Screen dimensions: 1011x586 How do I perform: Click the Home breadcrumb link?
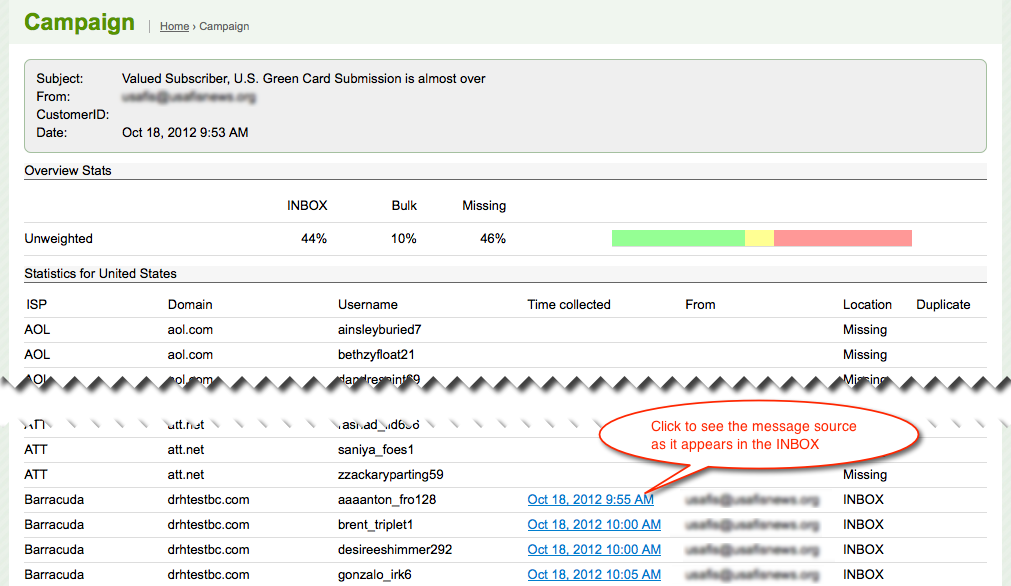(174, 26)
